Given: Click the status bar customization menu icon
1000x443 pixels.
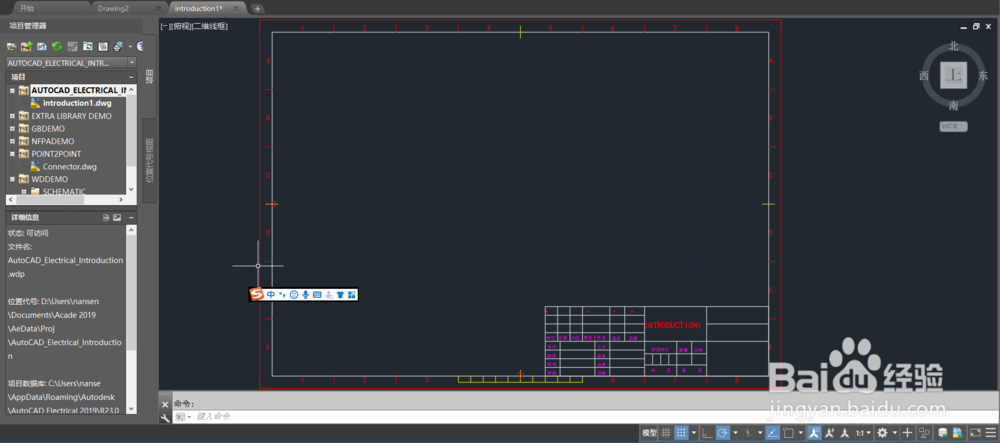Looking at the screenshot, I should pyautogui.click(x=990, y=433).
